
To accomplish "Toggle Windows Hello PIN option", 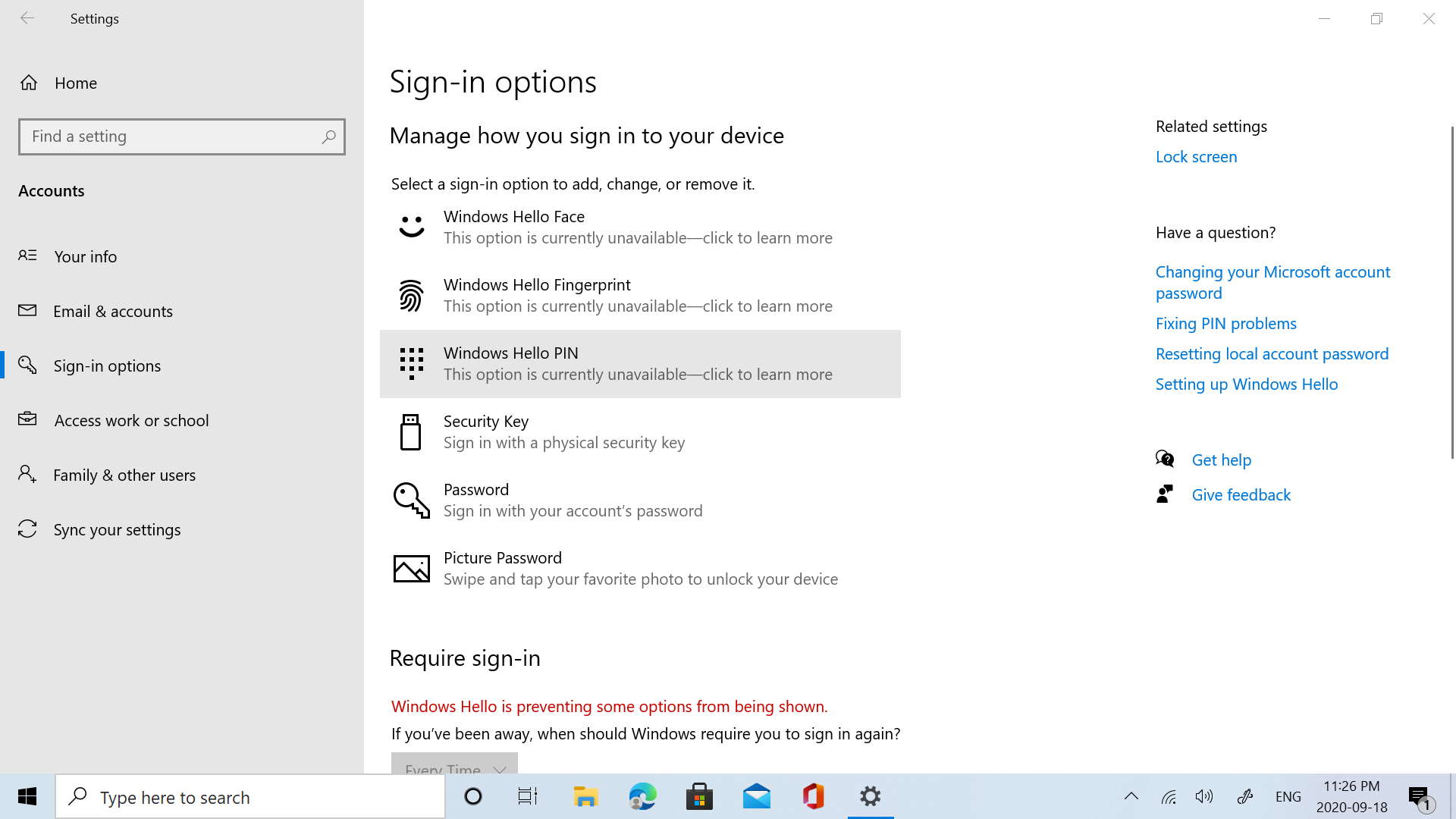I will pyautogui.click(x=640, y=363).
